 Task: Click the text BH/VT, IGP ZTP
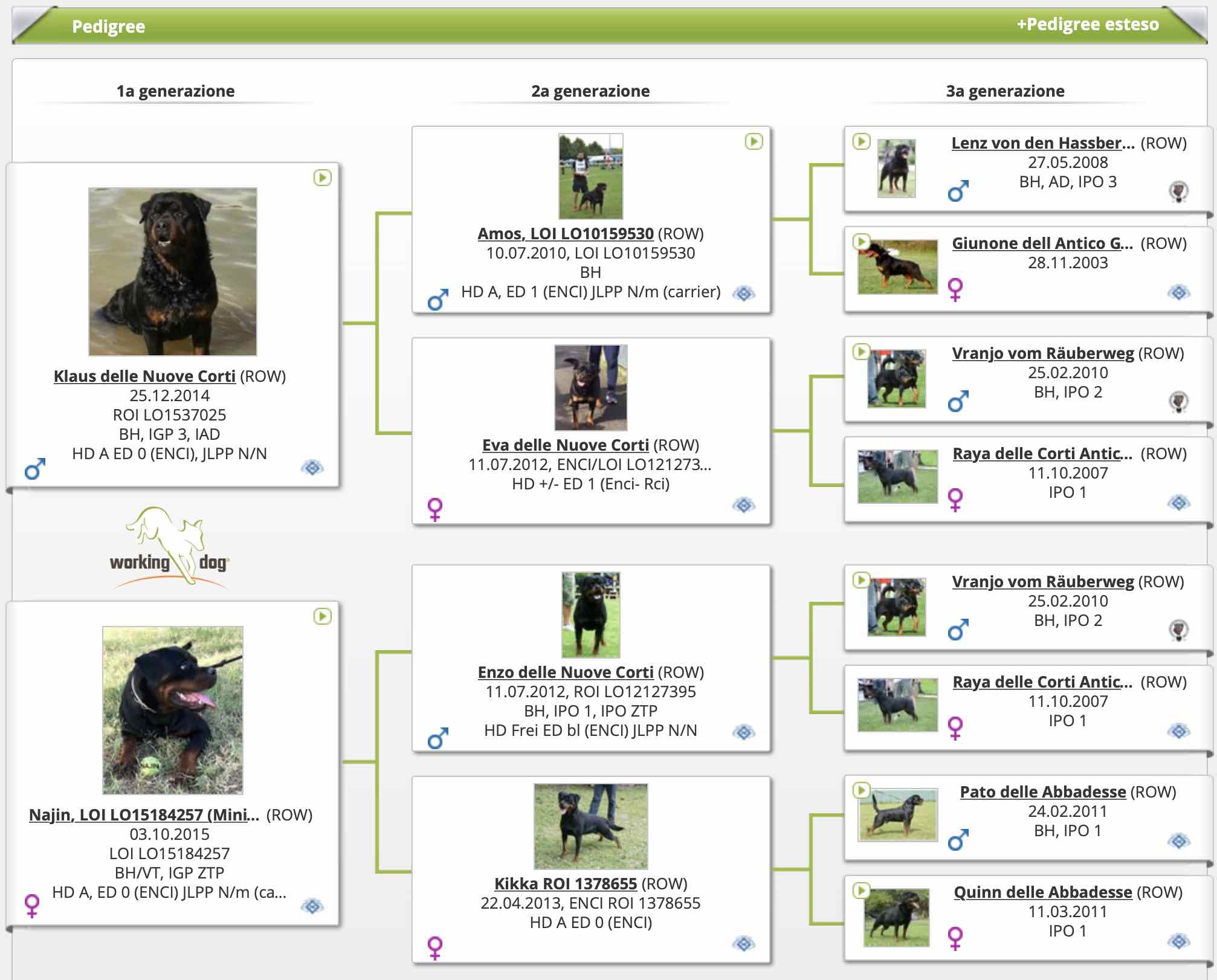[169, 872]
